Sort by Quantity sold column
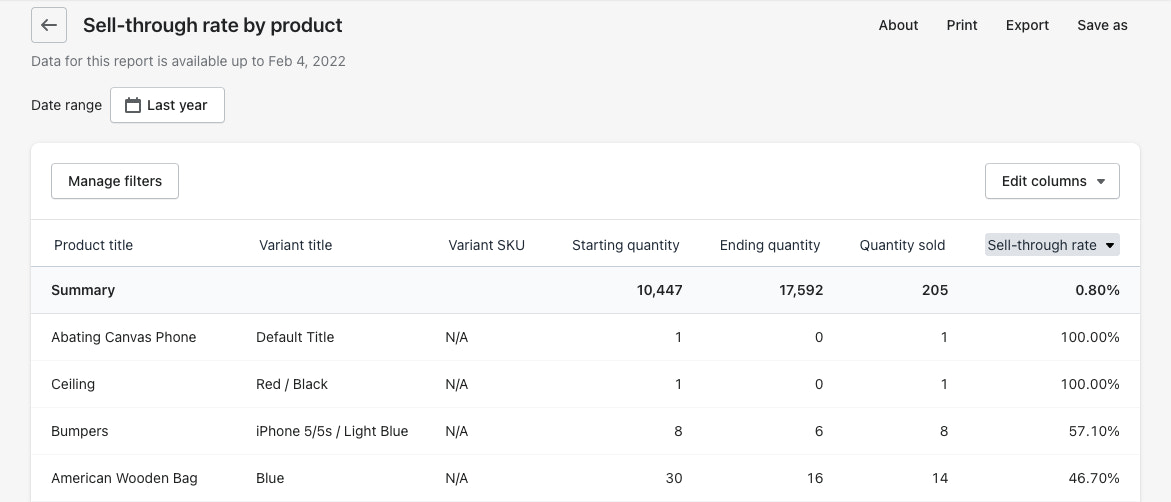The width and height of the screenshot is (1171, 502). 902,245
